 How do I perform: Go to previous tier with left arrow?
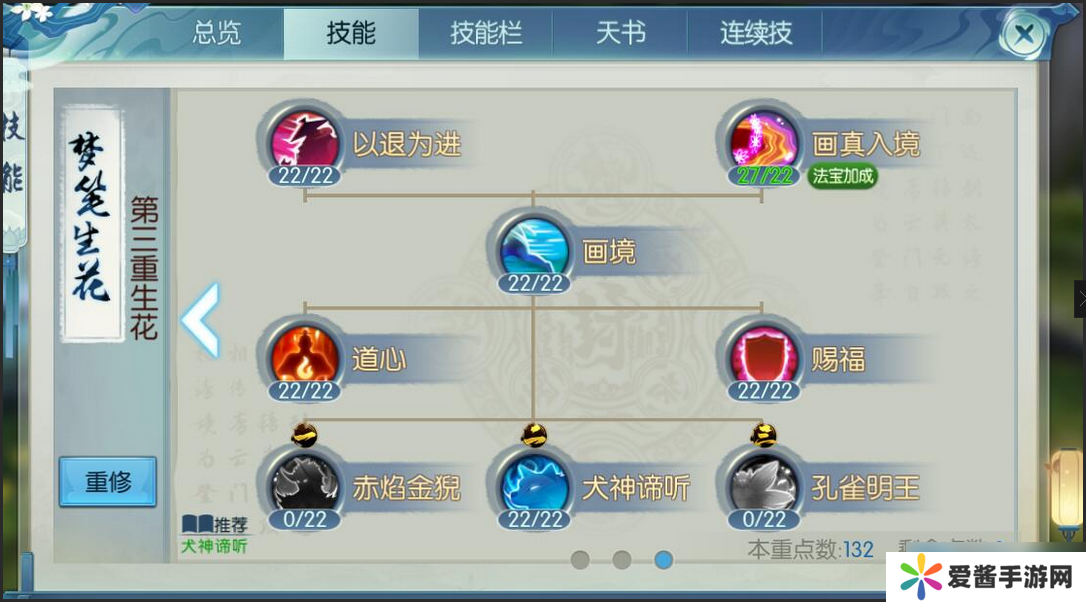pyautogui.click(x=201, y=320)
